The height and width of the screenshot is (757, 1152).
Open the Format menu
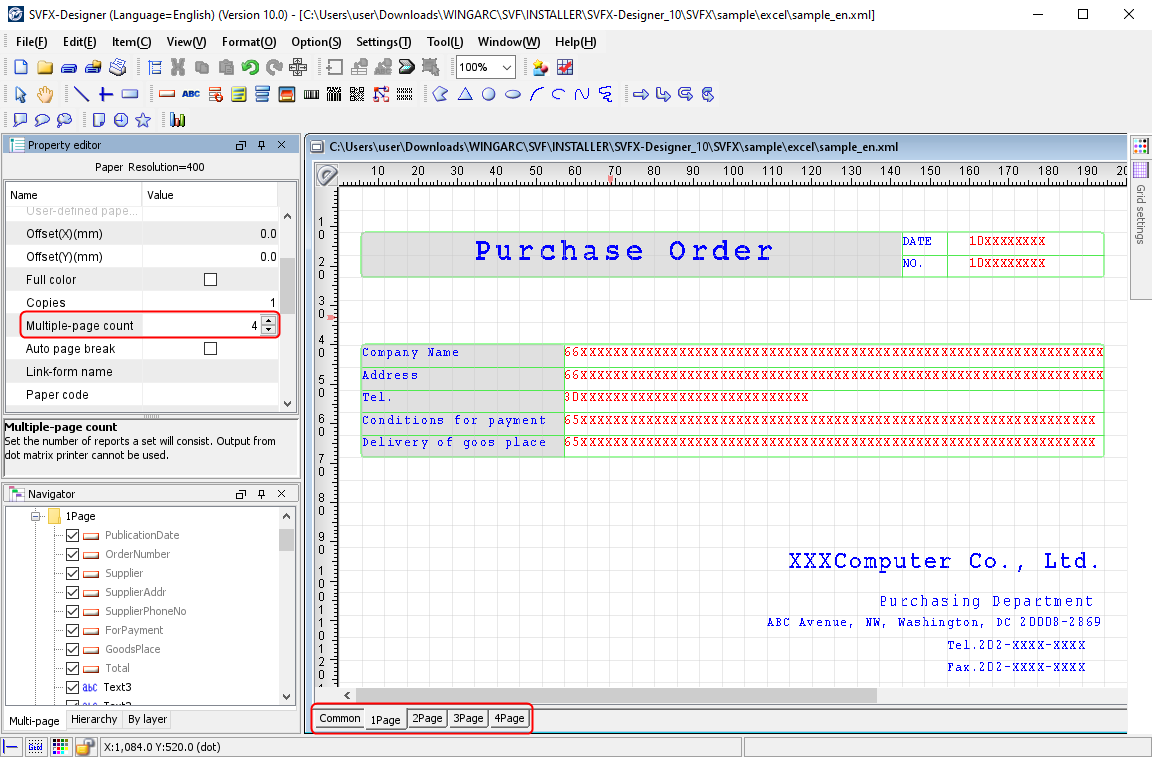(x=249, y=42)
